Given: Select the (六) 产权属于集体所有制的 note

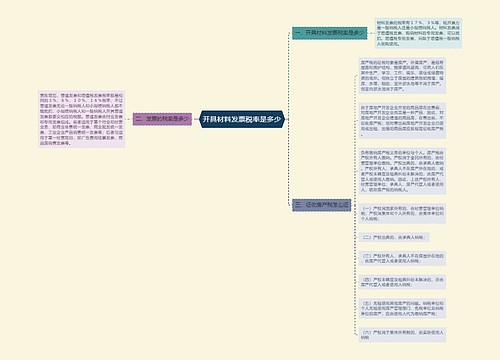Looking at the screenshot, I should (x=402, y=335).
